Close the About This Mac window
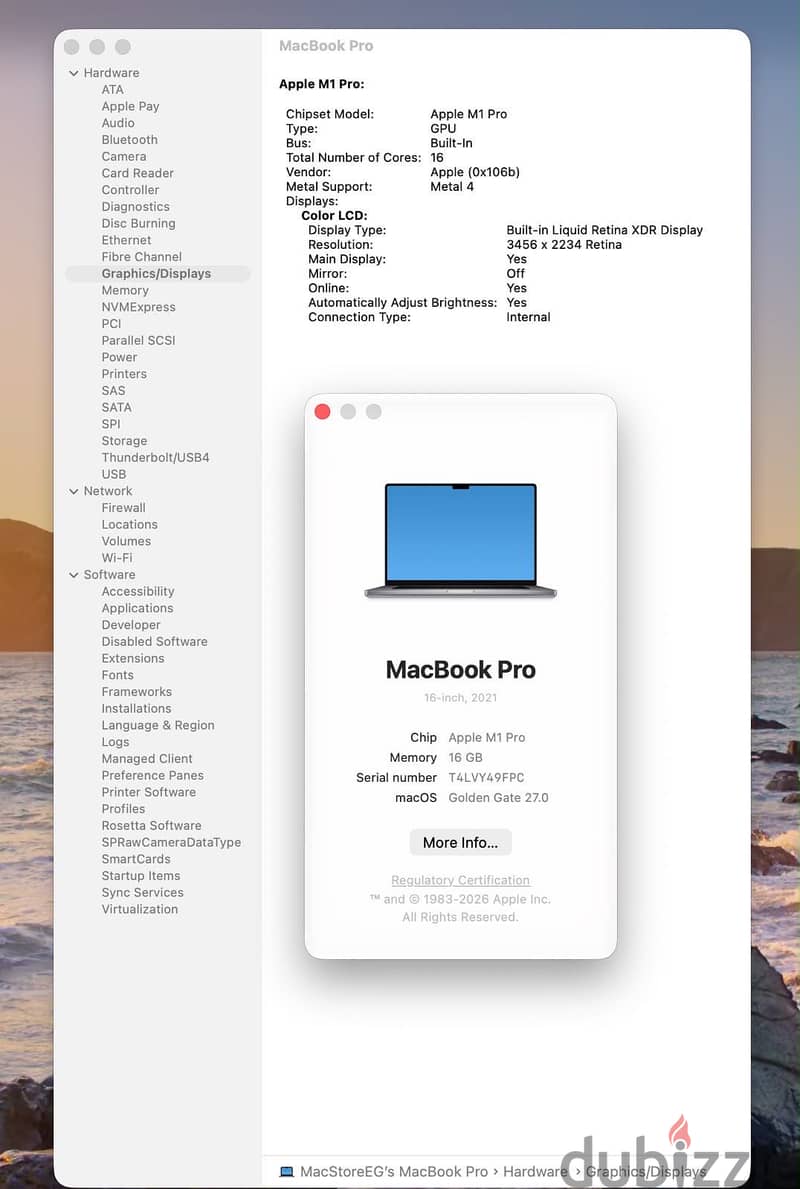The width and height of the screenshot is (800, 1189). [x=322, y=411]
